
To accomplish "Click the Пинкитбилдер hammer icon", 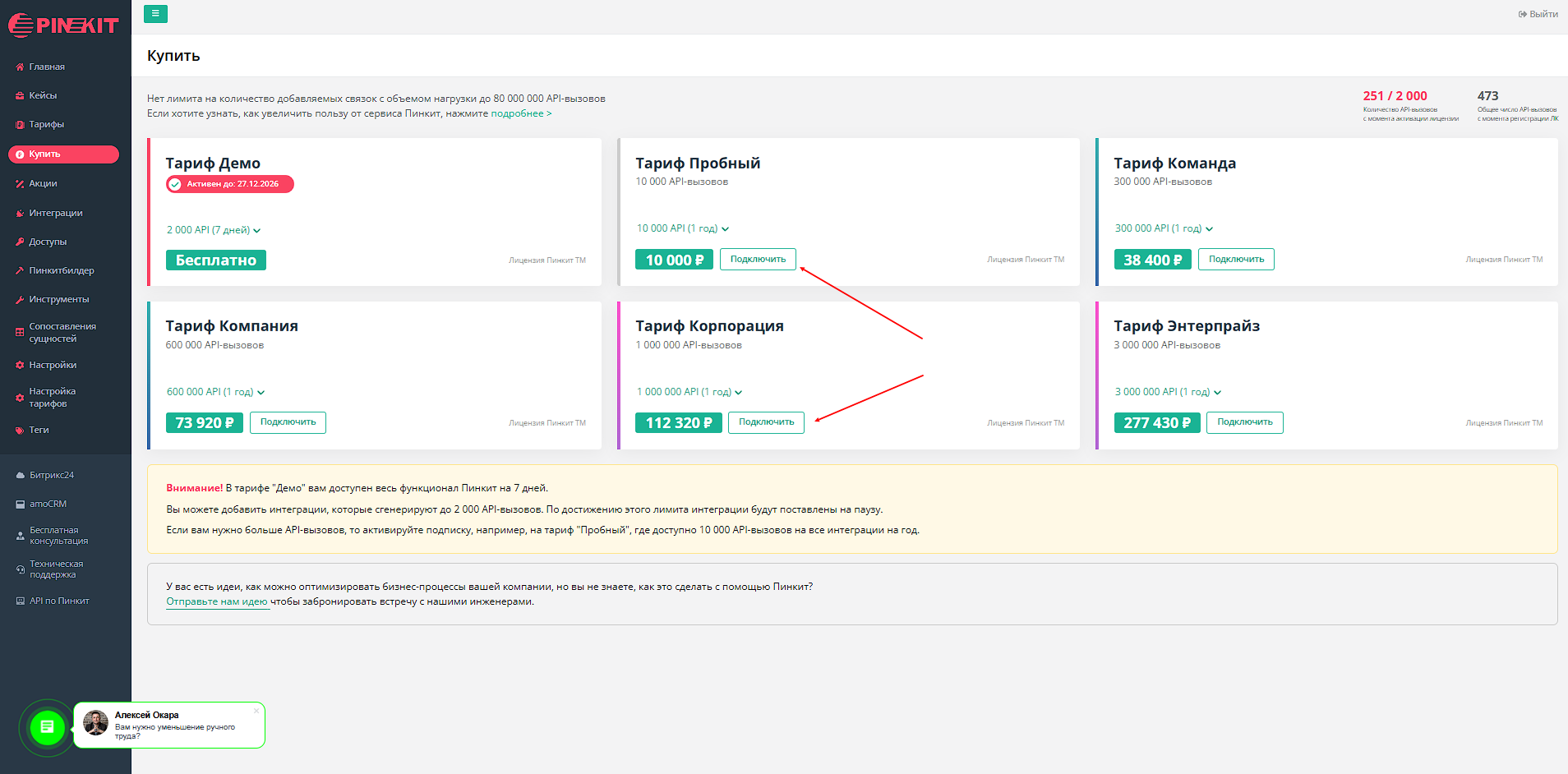I will tap(20, 271).
